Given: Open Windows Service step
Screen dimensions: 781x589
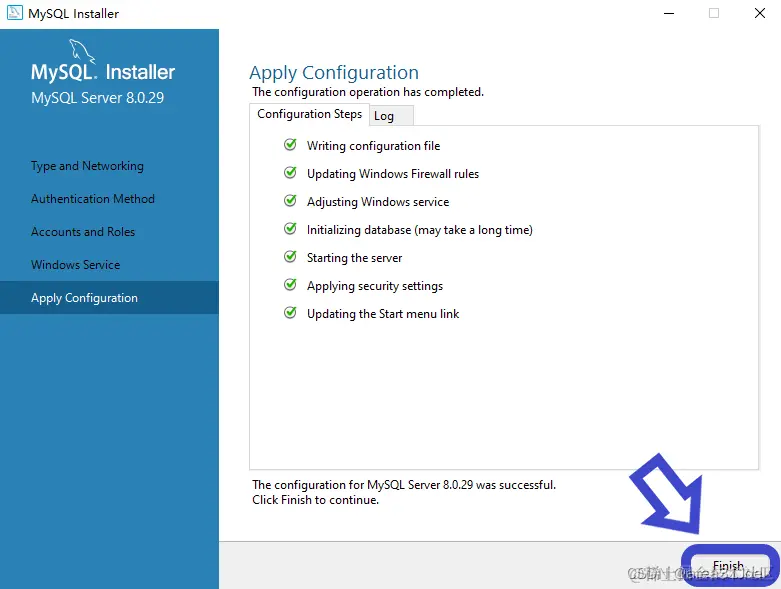Looking at the screenshot, I should (75, 264).
